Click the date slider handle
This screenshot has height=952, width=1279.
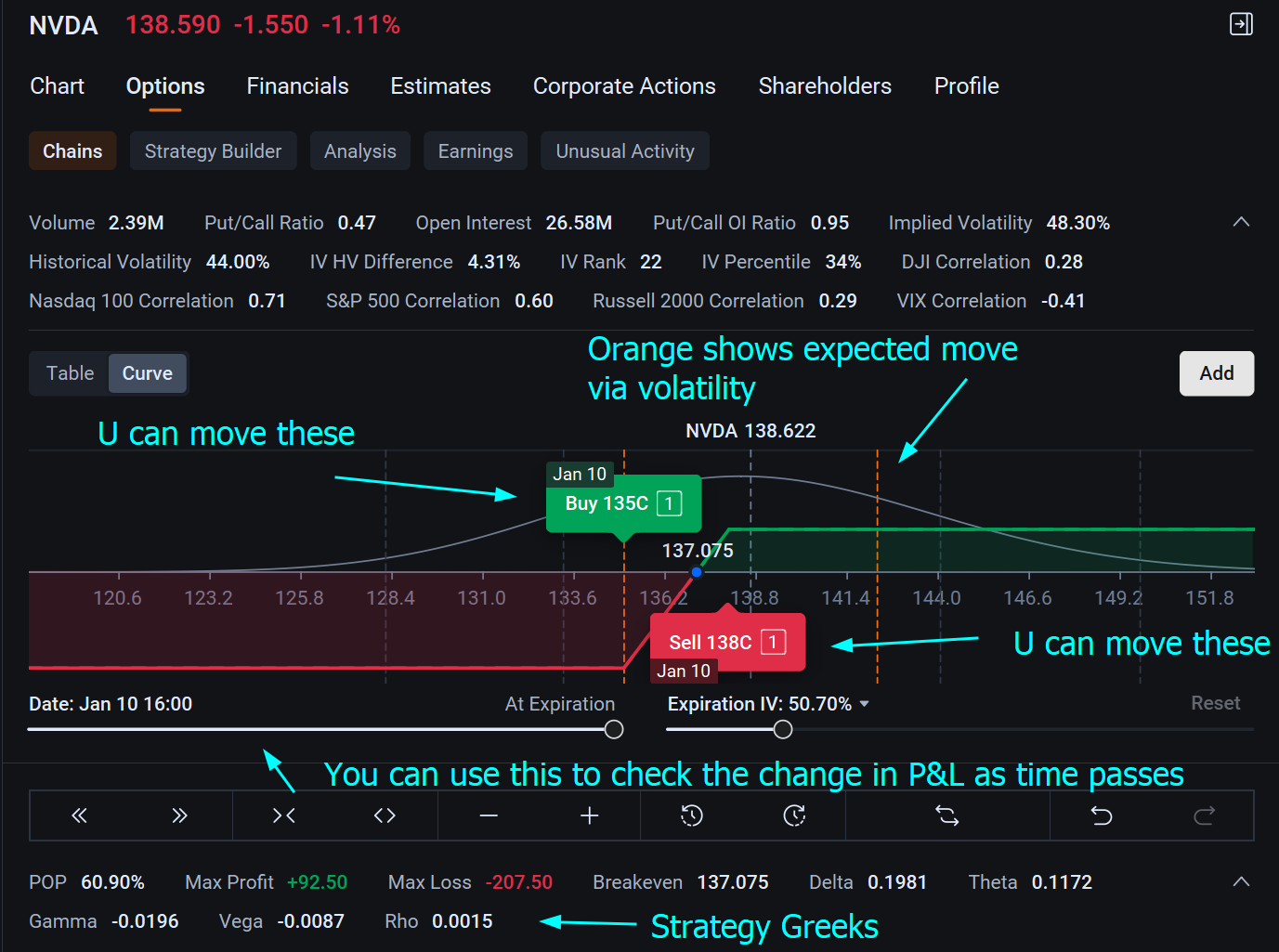[x=614, y=729]
